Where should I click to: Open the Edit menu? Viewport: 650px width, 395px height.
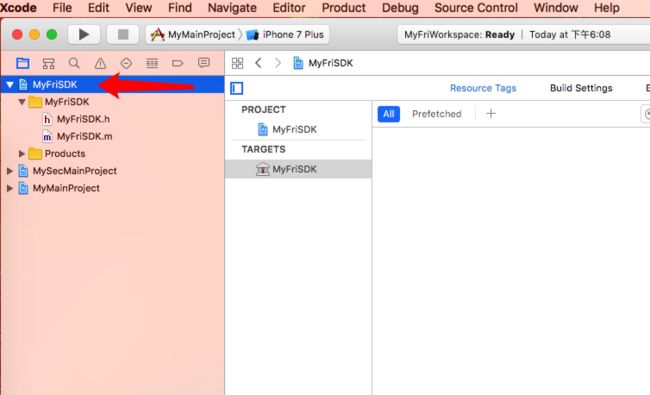(99, 8)
